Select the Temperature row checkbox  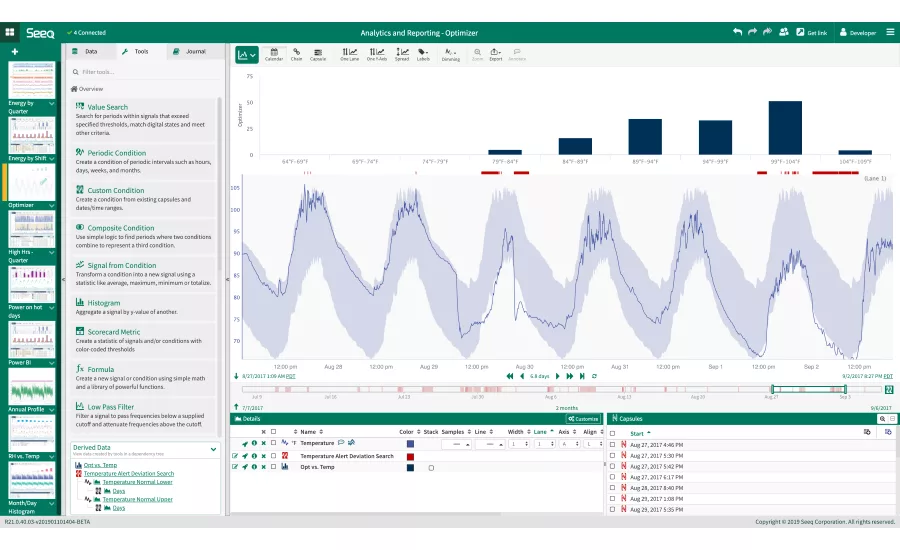[273, 443]
